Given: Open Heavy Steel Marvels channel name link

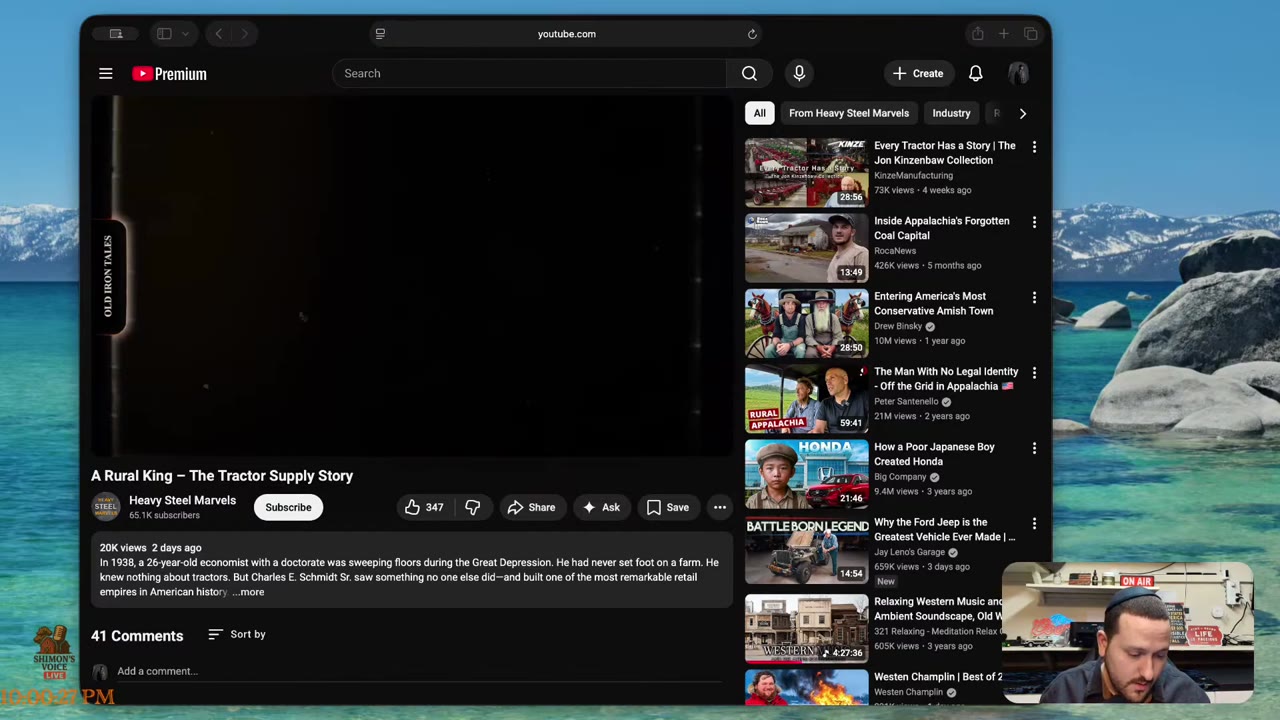Looking at the screenshot, I should click(x=182, y=500).
